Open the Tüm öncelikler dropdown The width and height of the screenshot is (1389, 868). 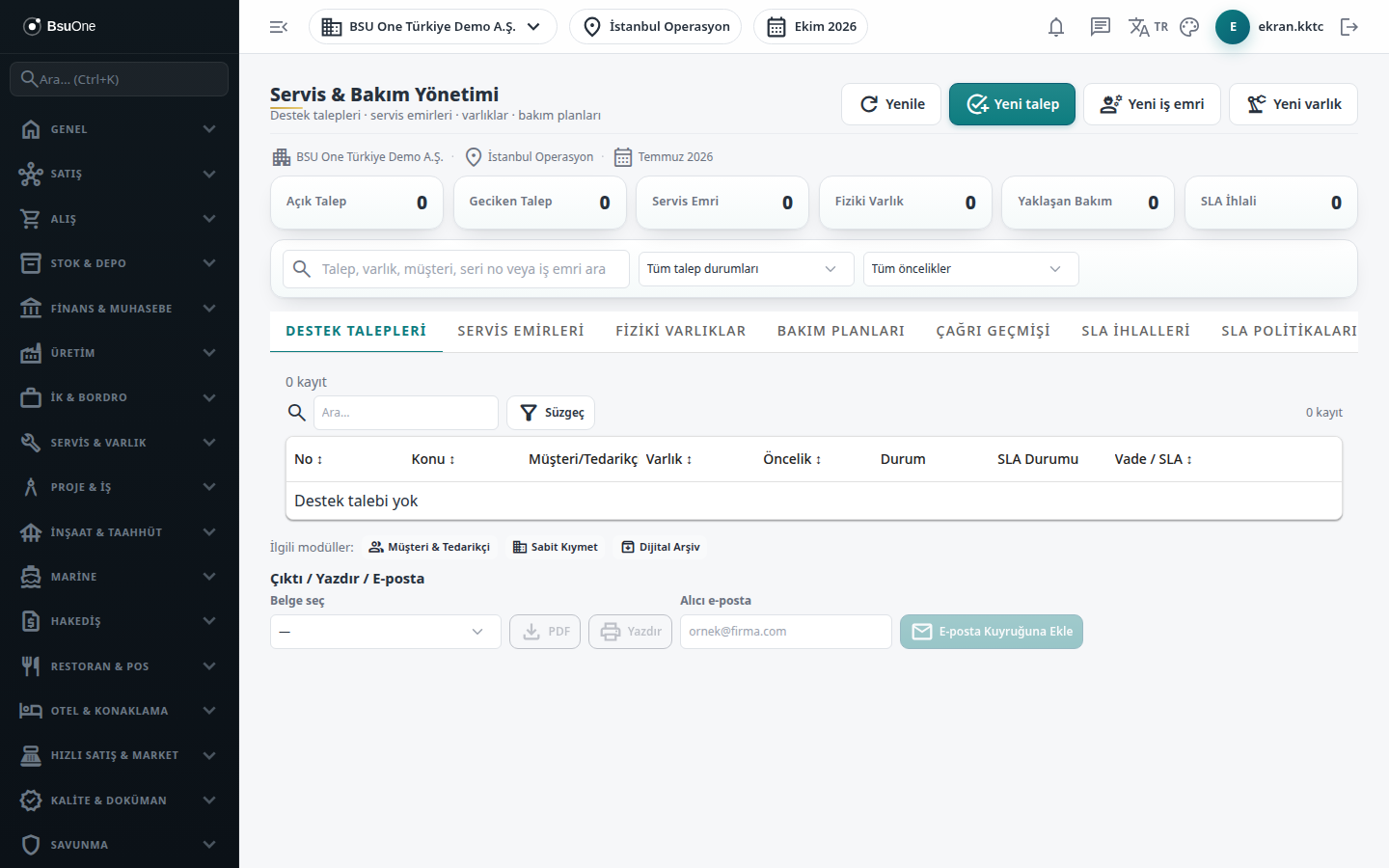971,269
